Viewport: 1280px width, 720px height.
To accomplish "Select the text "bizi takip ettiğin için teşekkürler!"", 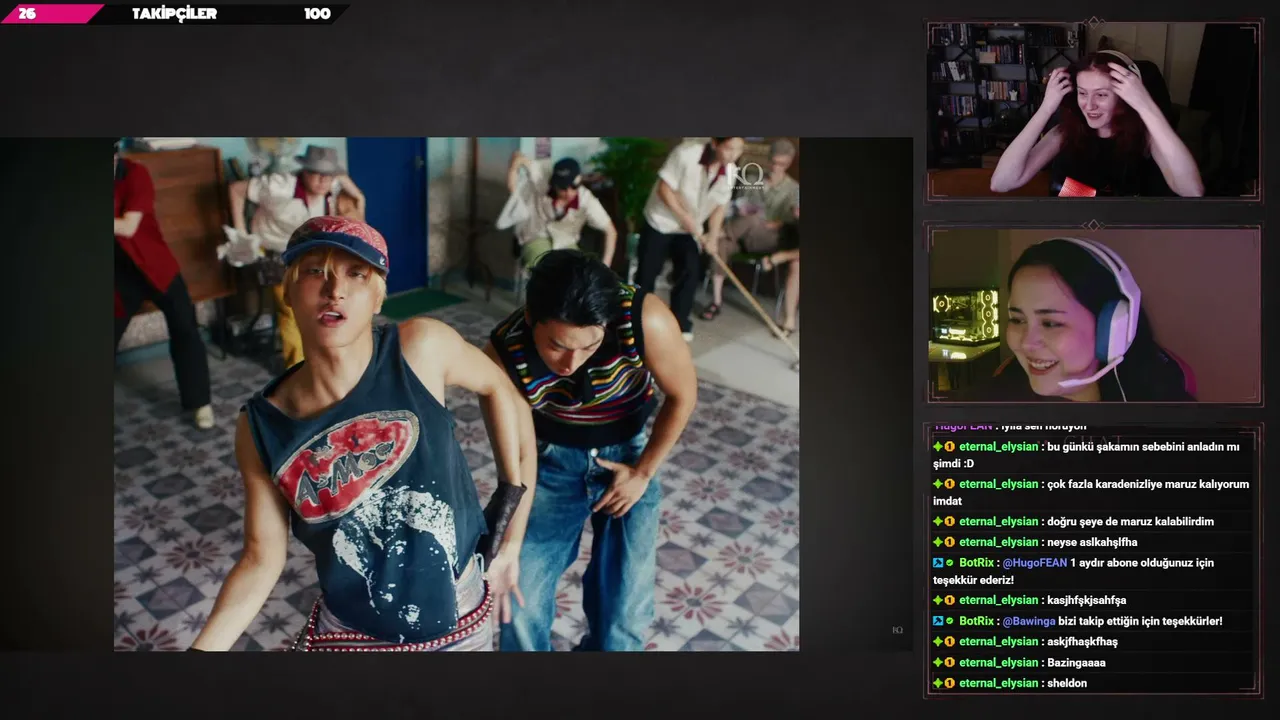I will 1141,621.
